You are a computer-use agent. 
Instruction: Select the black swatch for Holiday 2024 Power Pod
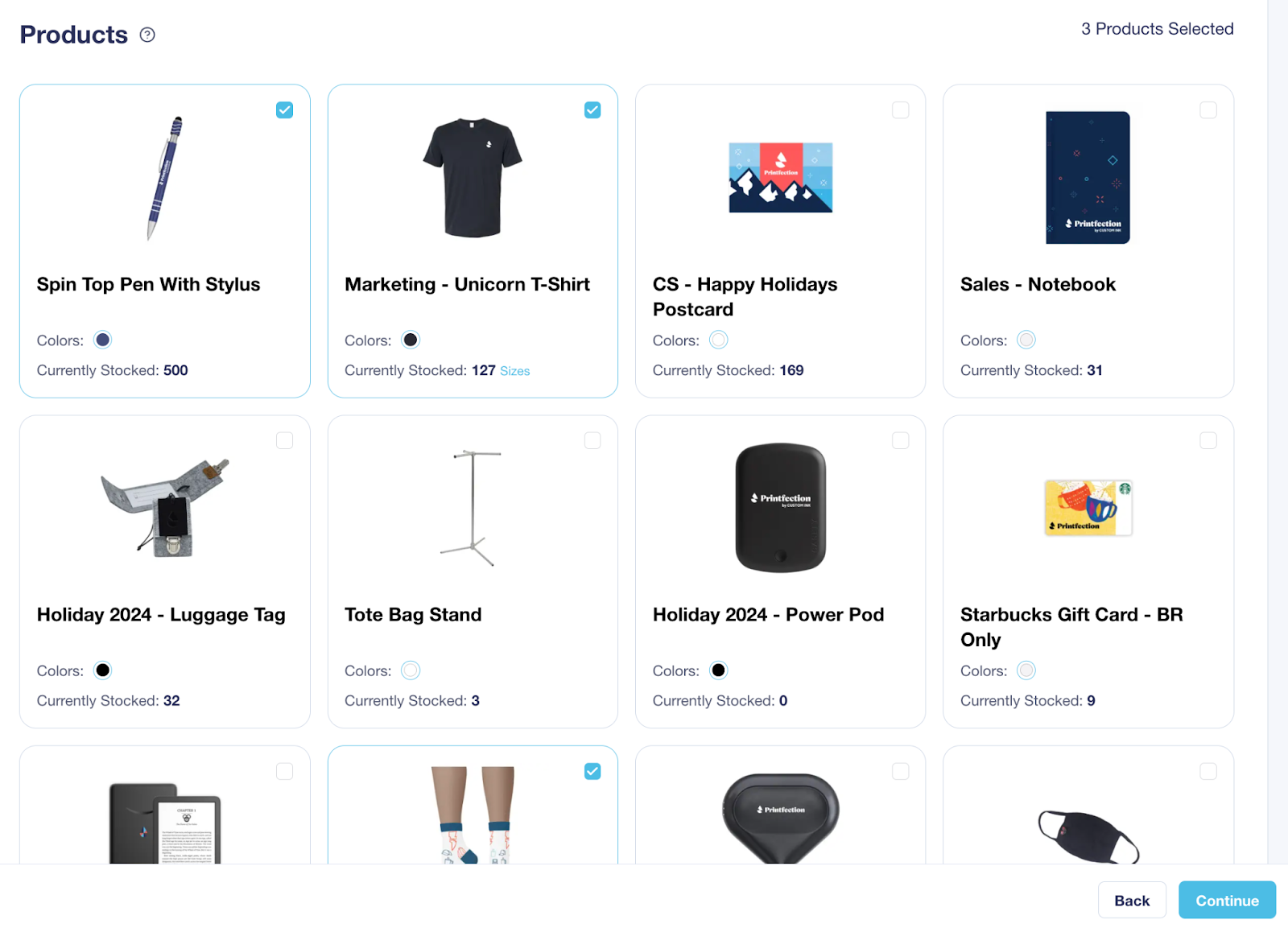719,670
